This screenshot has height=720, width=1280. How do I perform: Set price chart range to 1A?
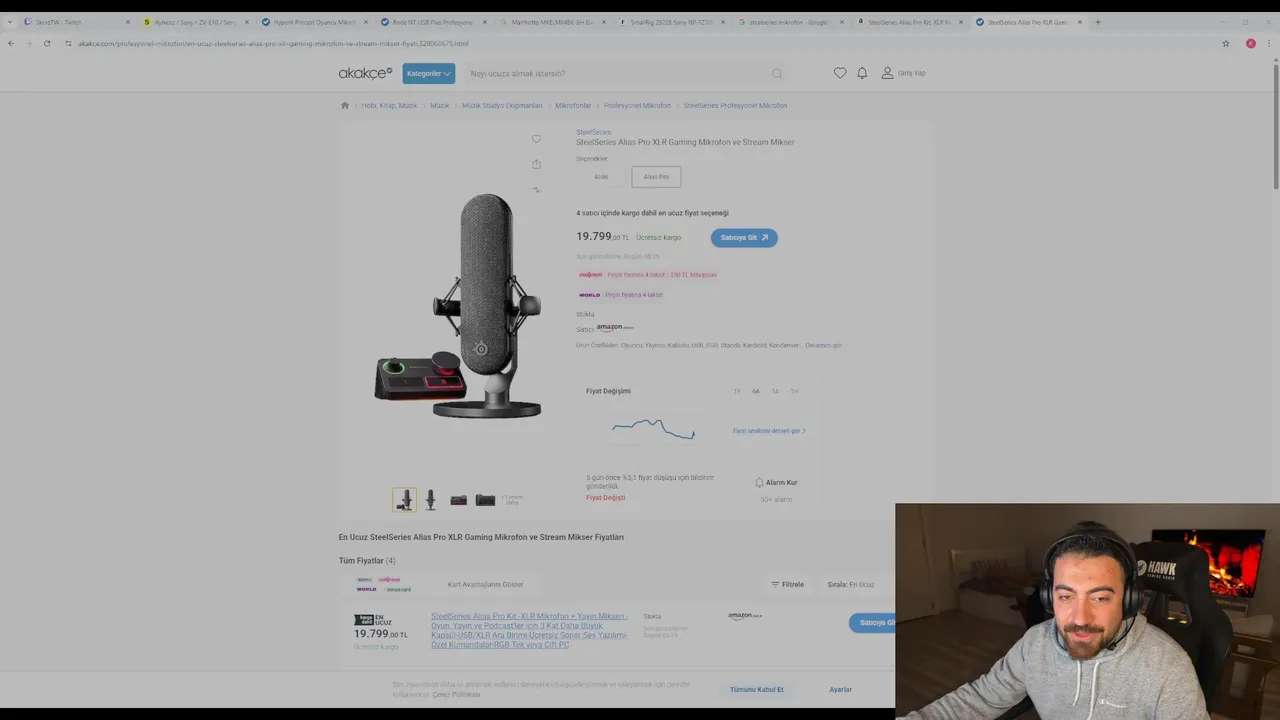click(x=775, y=391)
